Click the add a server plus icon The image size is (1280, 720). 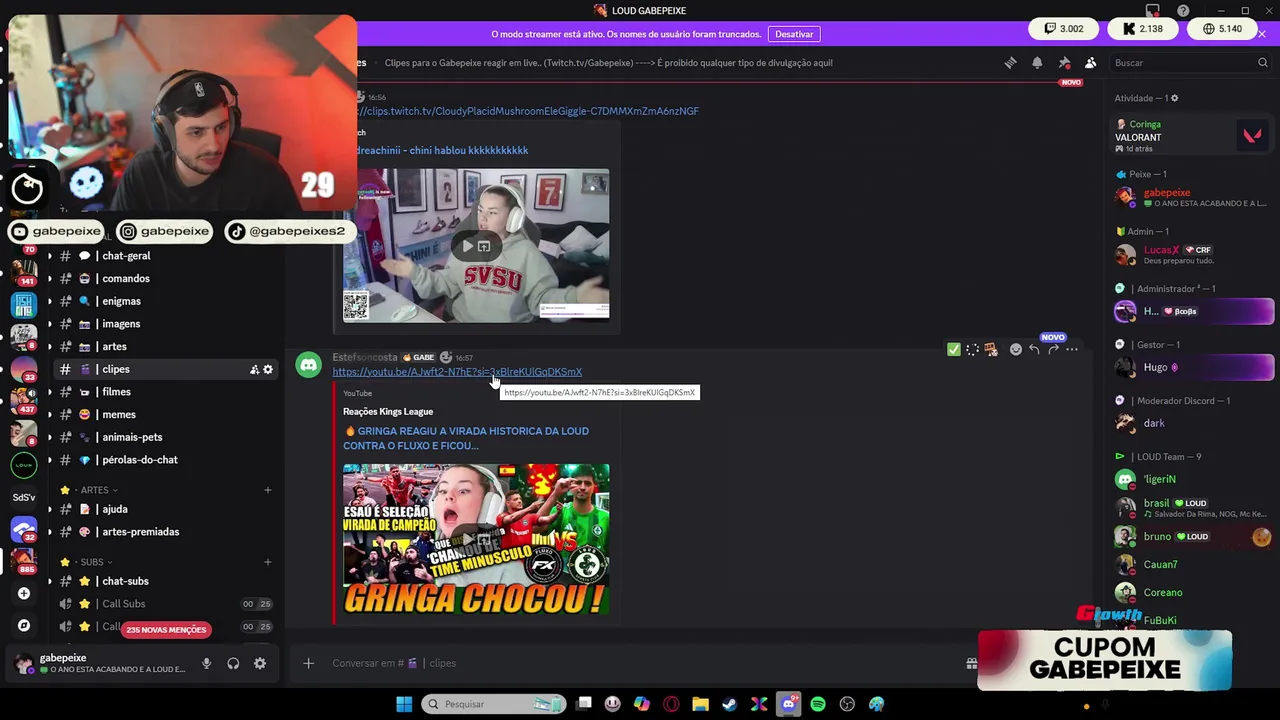click(24, 593)
